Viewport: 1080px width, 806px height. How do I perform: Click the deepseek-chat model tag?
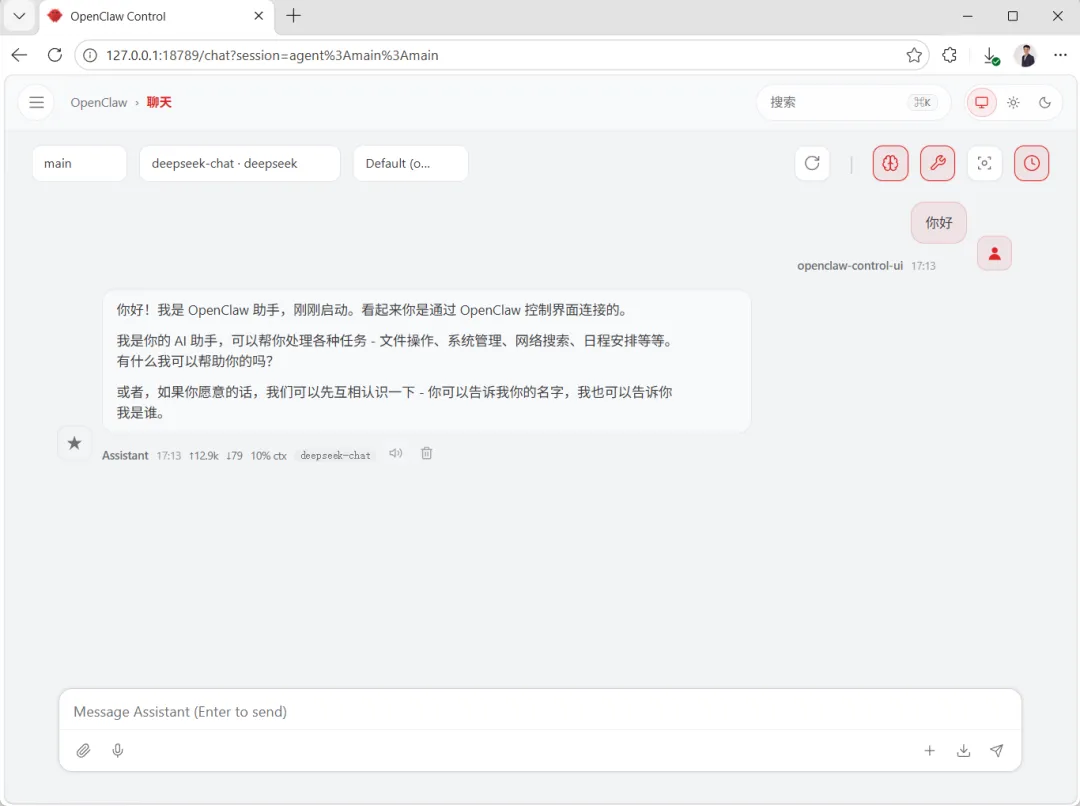[335, 455]
